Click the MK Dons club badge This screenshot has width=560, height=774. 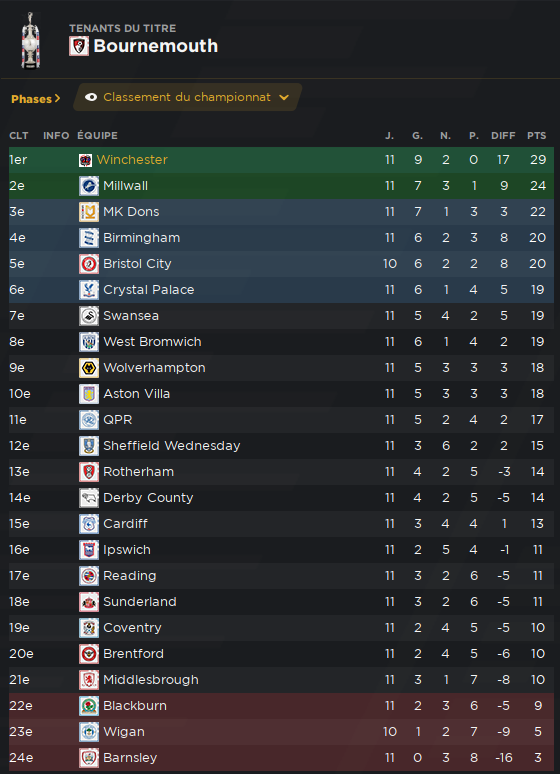point(89,212)
